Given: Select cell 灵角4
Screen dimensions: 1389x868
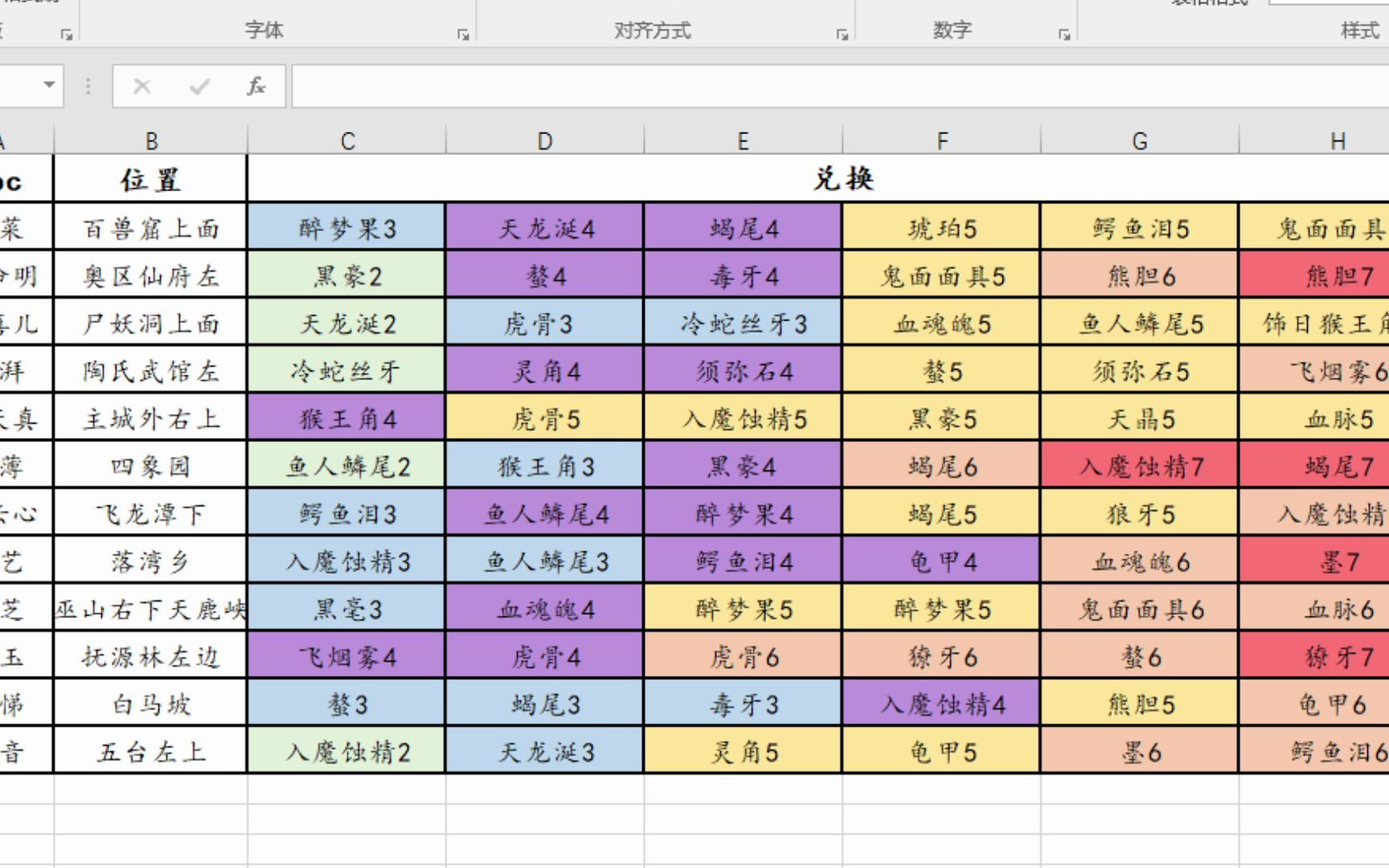Looking at the screenshot, I should coord(545,371).
